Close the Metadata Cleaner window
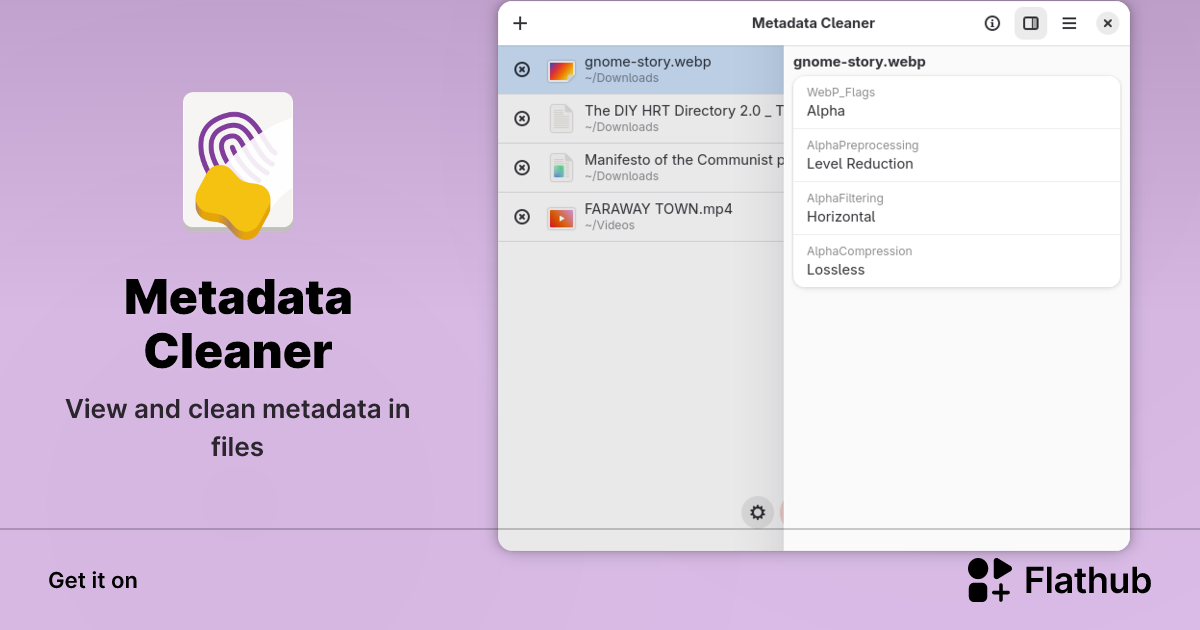This screenshot has width=1200, height=630. (x=1107, y=23)
